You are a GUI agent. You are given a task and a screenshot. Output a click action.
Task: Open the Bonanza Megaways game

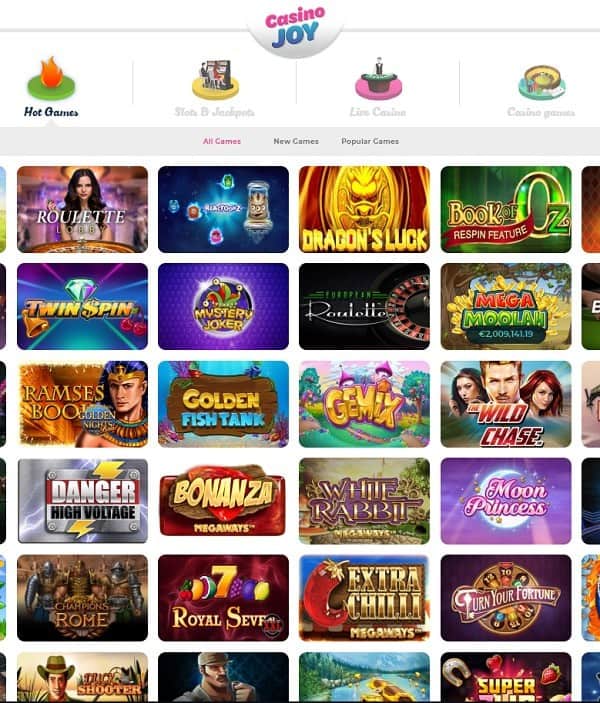pyautogui.click(x=223, y=501)
